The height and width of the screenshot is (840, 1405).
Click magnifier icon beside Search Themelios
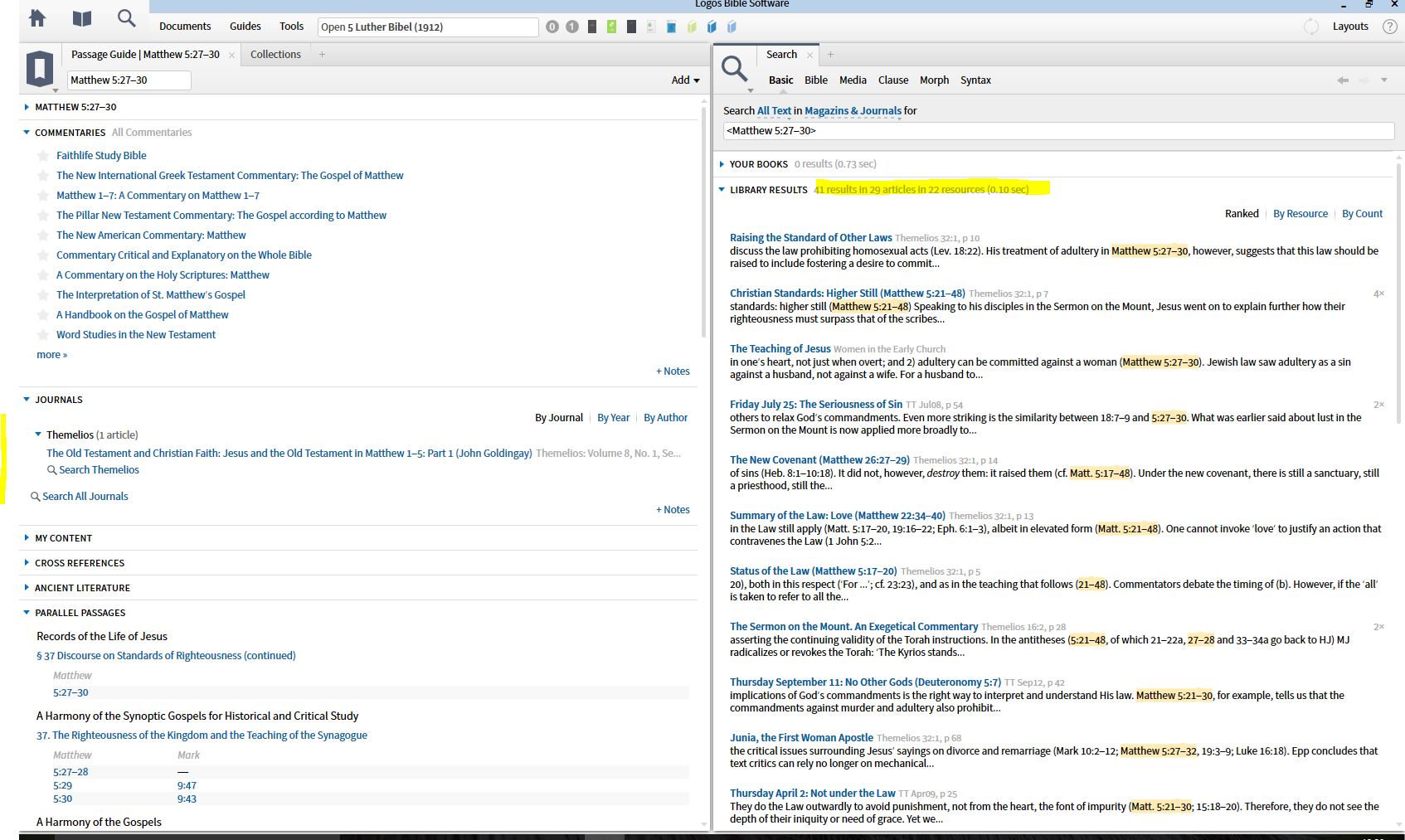[51, 470]
